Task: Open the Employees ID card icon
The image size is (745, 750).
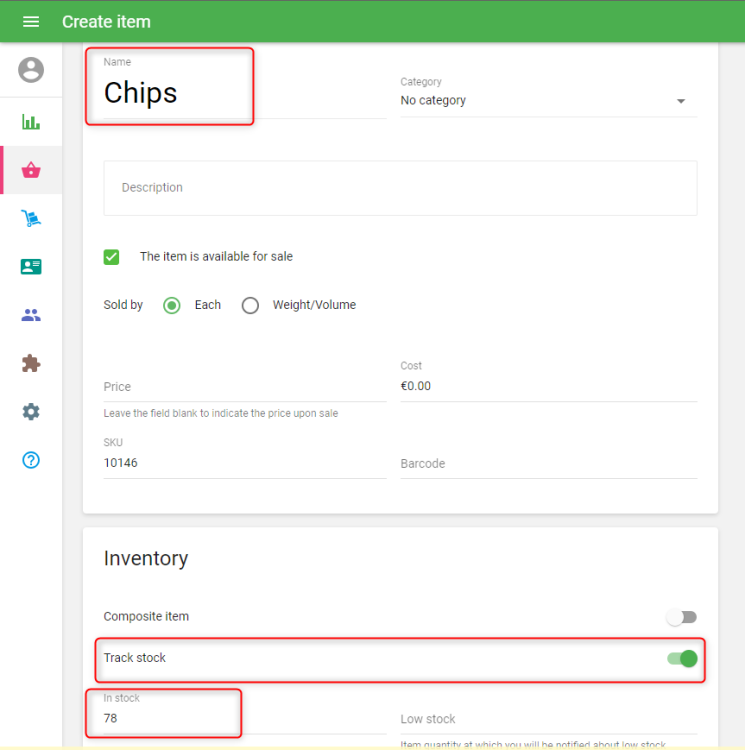Action: click(31, 267)
